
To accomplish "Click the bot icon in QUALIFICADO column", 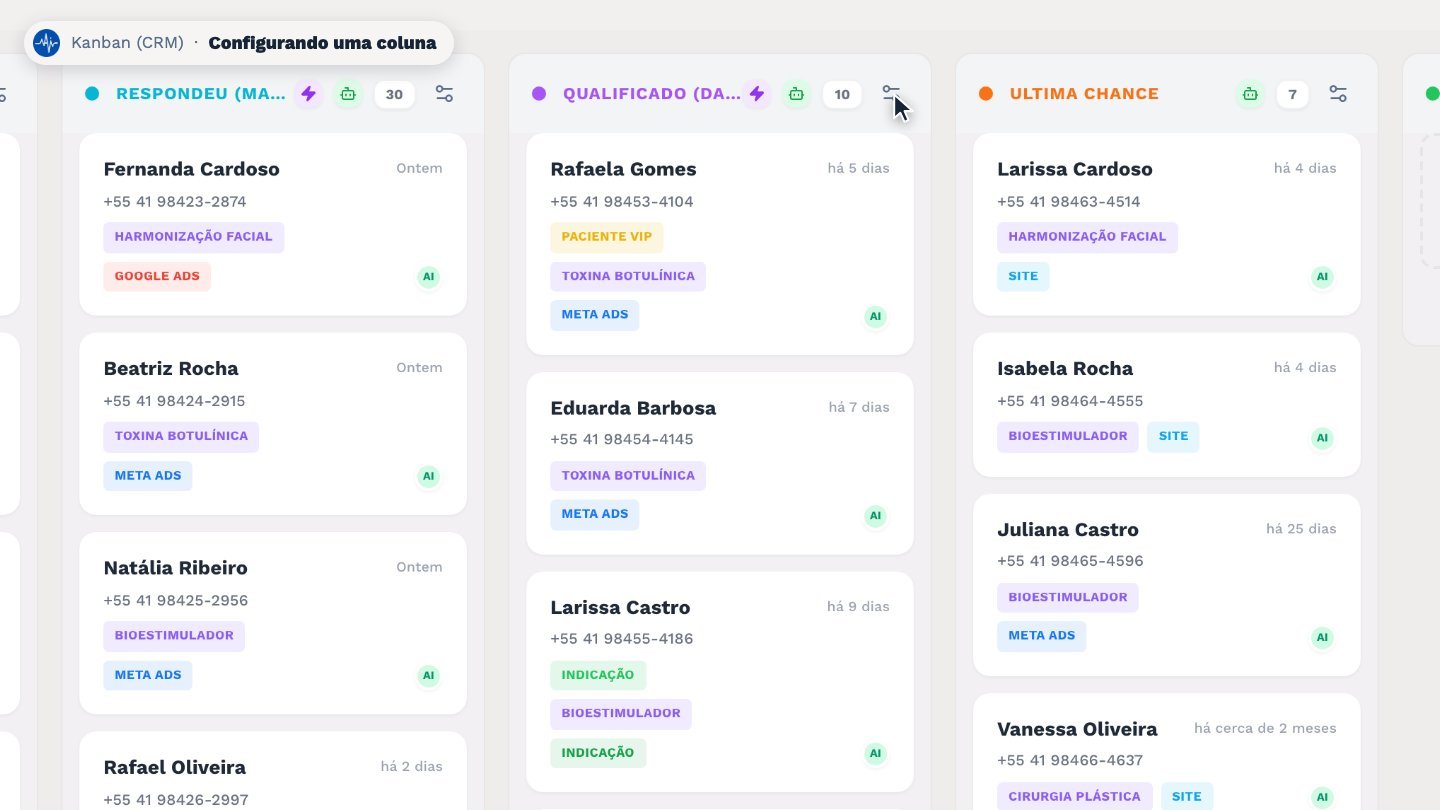I will pos(796,94).
